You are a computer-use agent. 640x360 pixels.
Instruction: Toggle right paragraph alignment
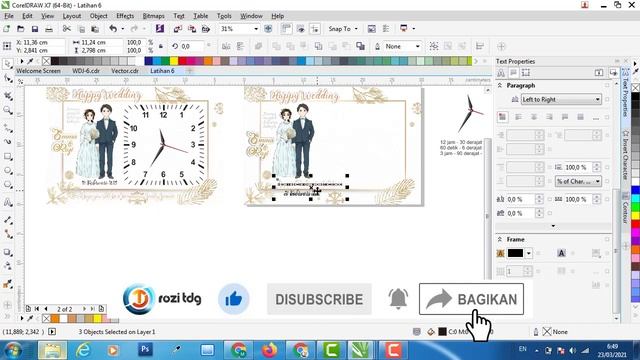click(x=549, y=117)
